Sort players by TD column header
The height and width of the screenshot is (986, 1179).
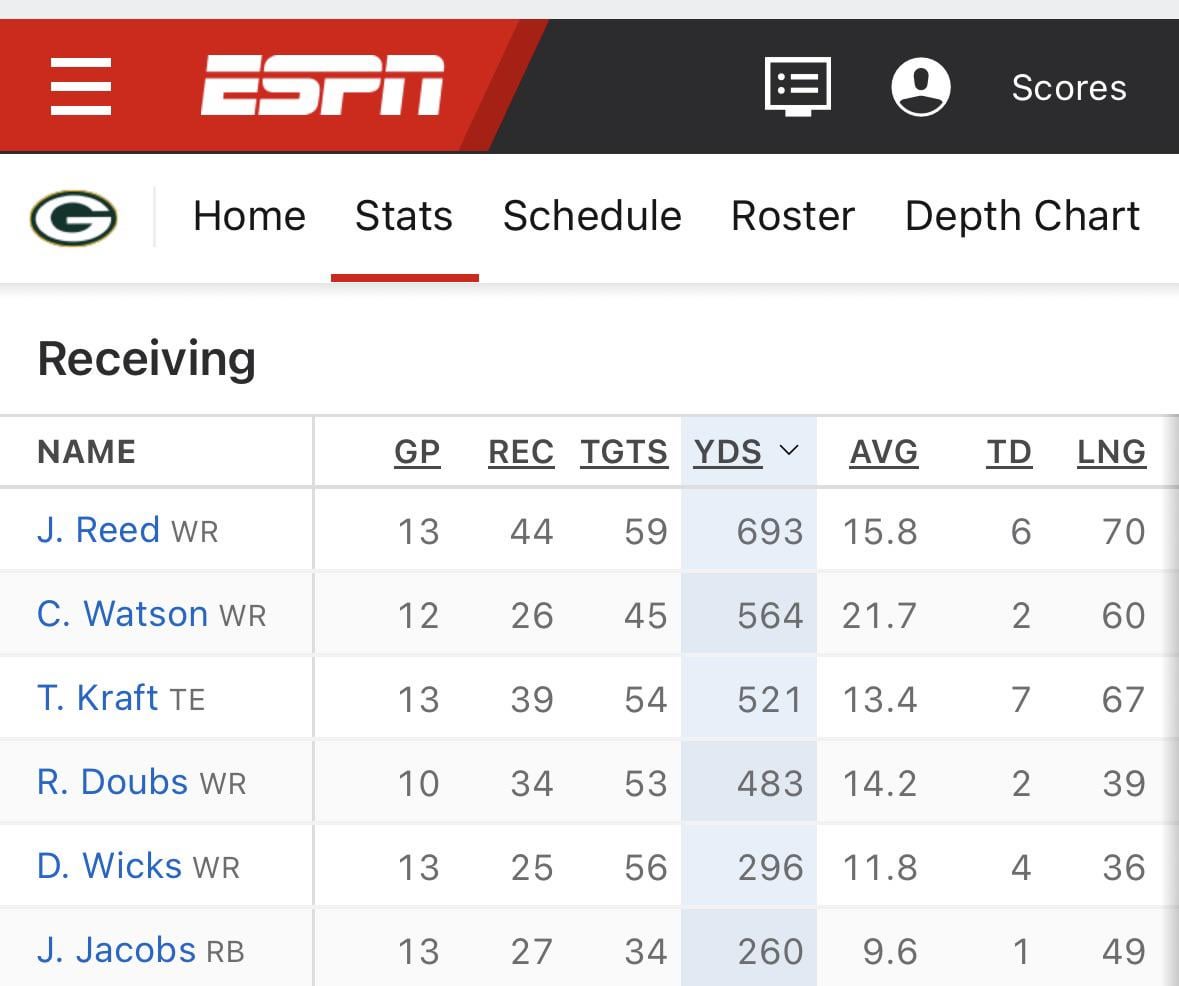tap(1009, 451)
